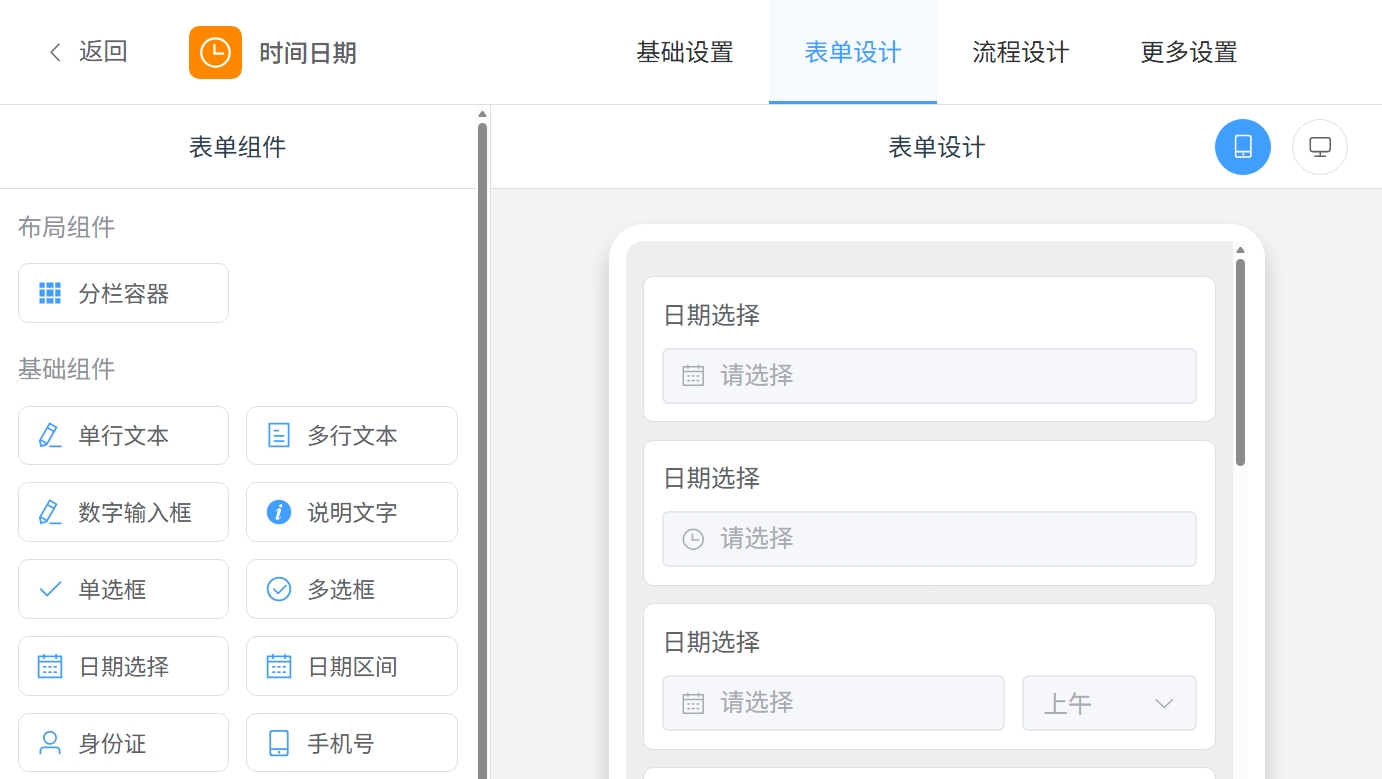Add the 手机号 component
1382x779 pixels.
pos(352,743)
